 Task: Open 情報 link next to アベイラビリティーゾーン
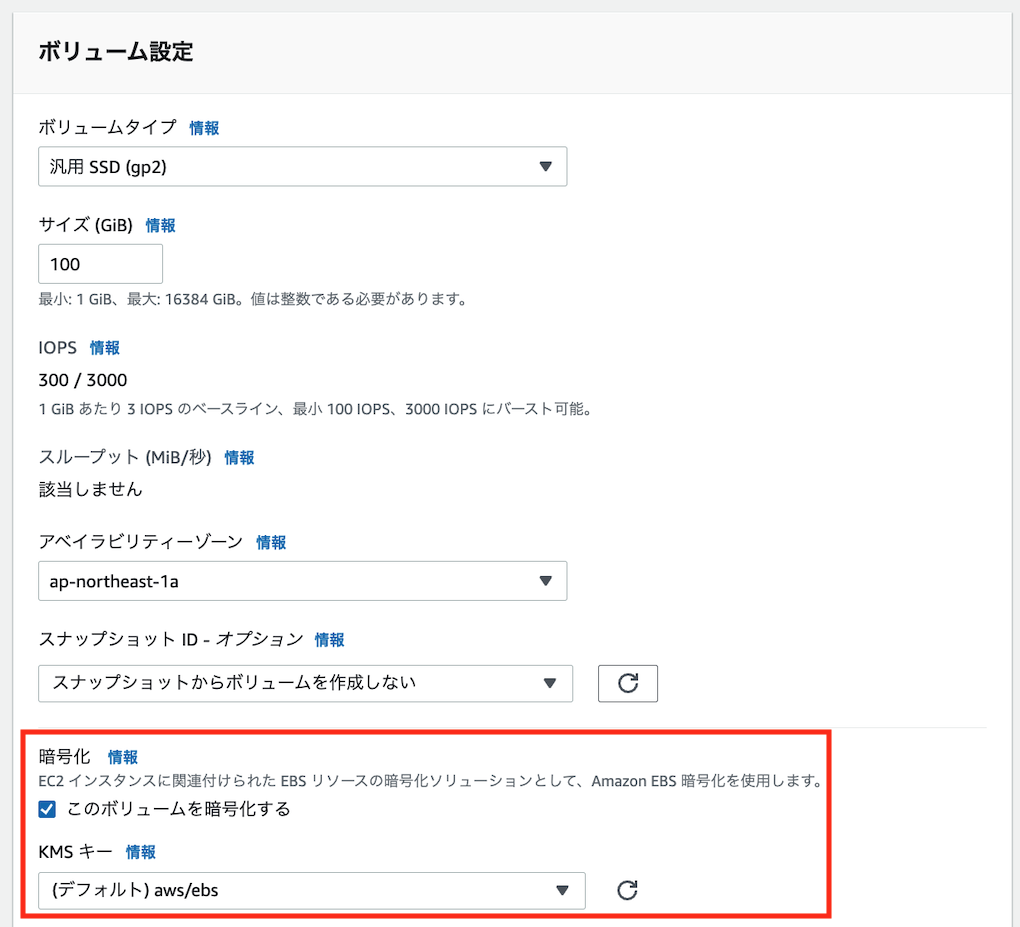click(x=271, y=543)
